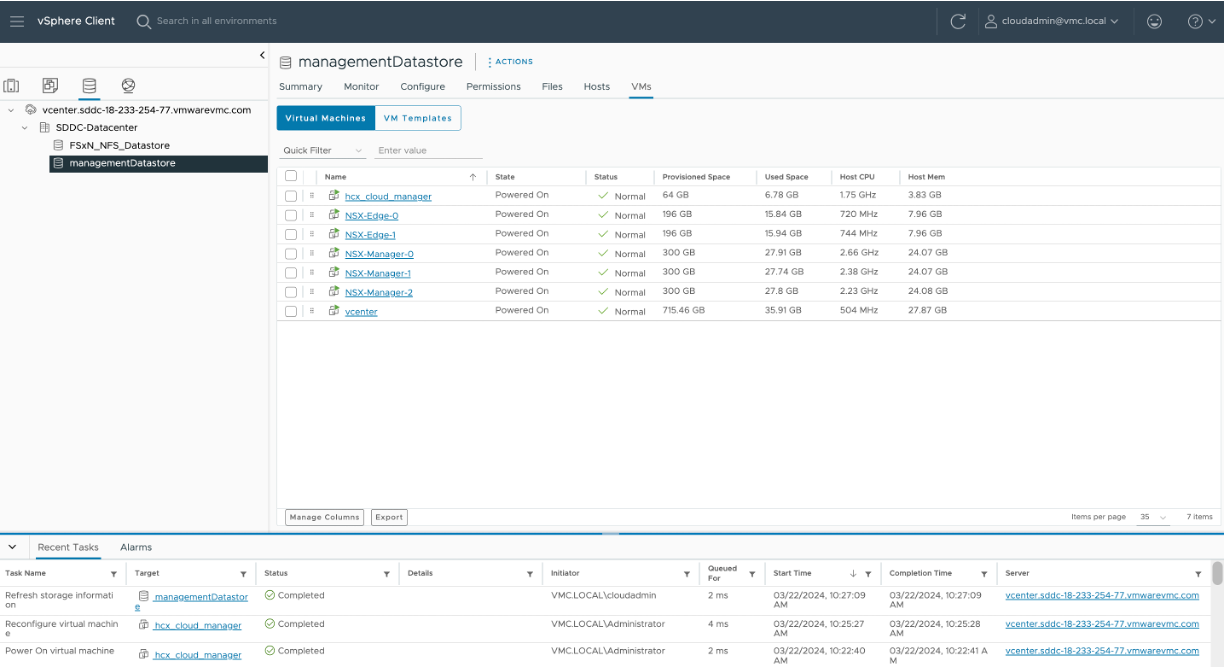Check the NSX-Manager-1 row checkbox
Screen dimensions: 1224x668
[x=291, y=273]
